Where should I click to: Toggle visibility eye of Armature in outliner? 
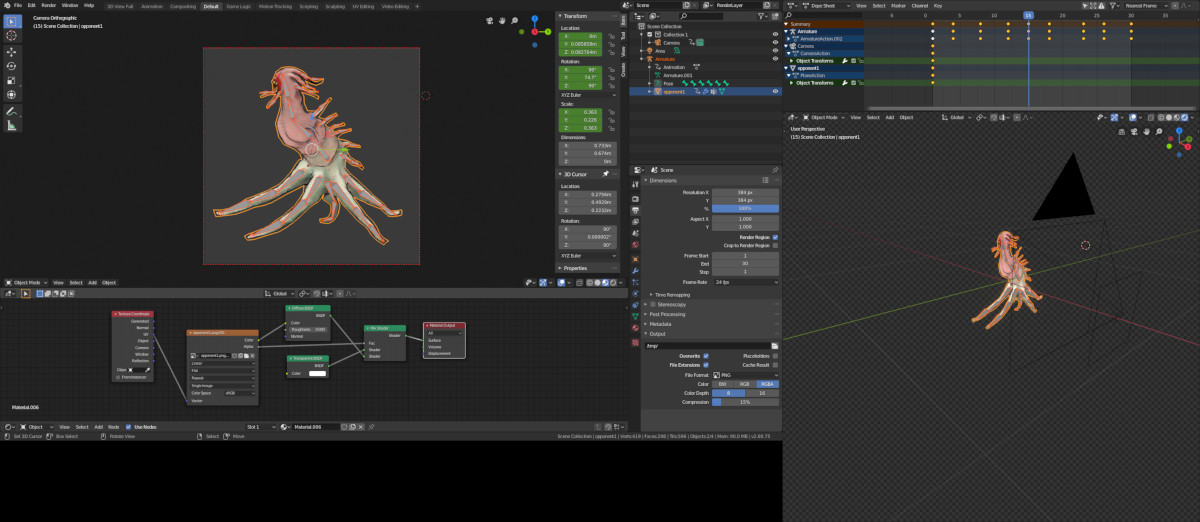coord(775,58)
